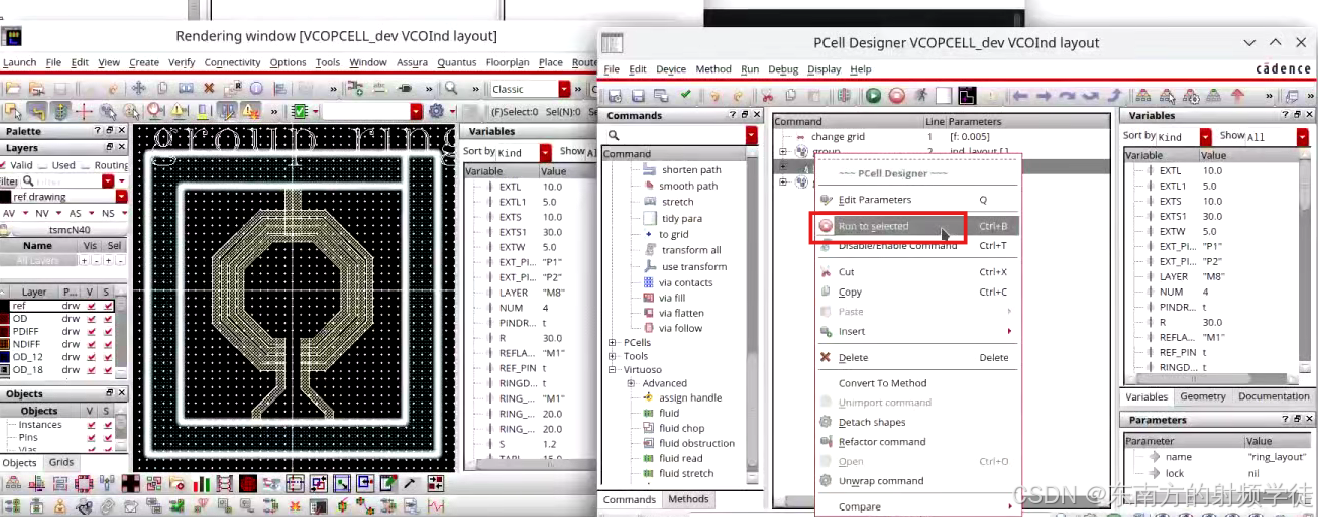Open the Commands search field dropdown arrow

tap(751, 135)
